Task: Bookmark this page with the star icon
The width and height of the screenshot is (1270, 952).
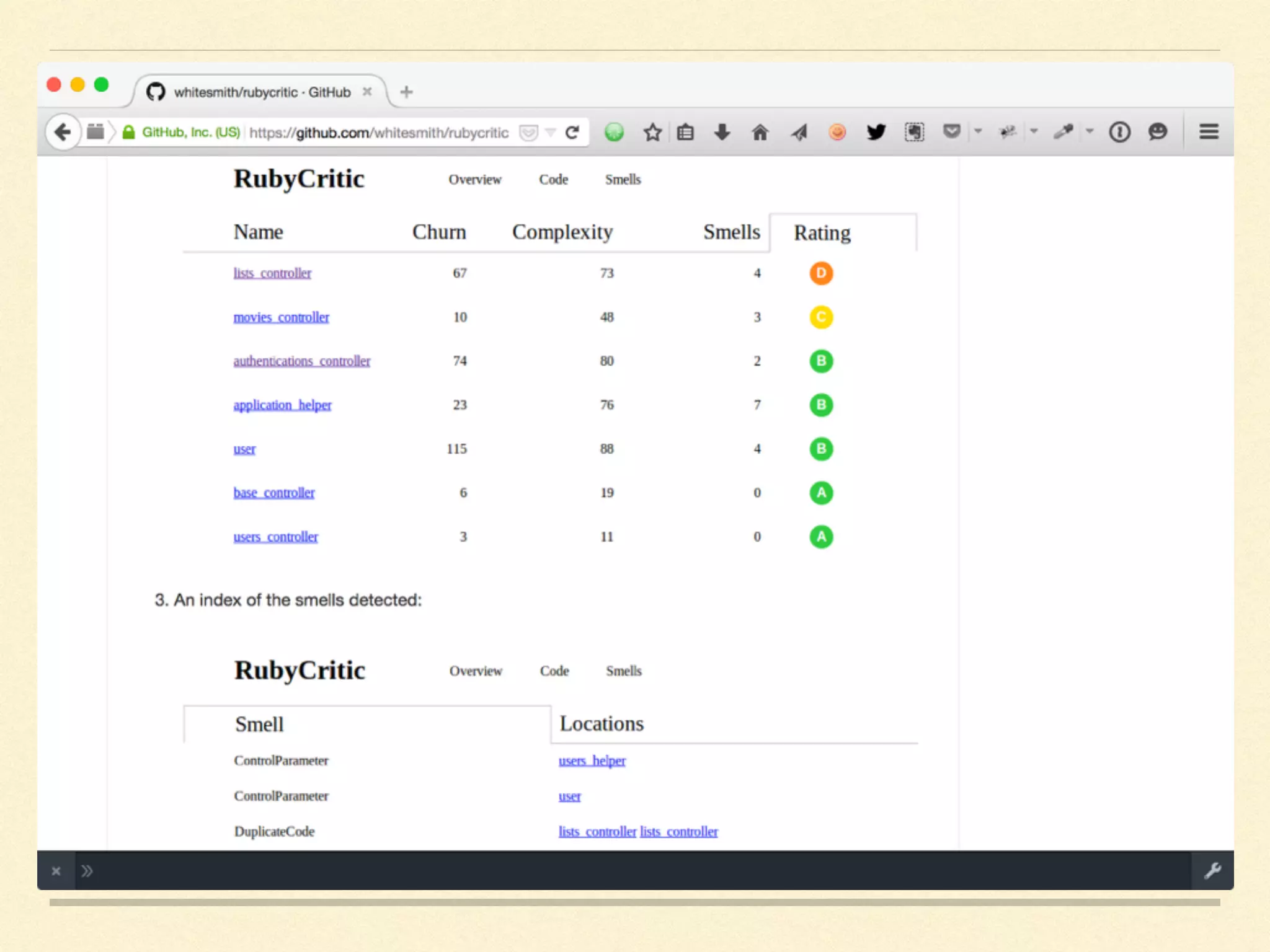Action: [x=652, y=132]
